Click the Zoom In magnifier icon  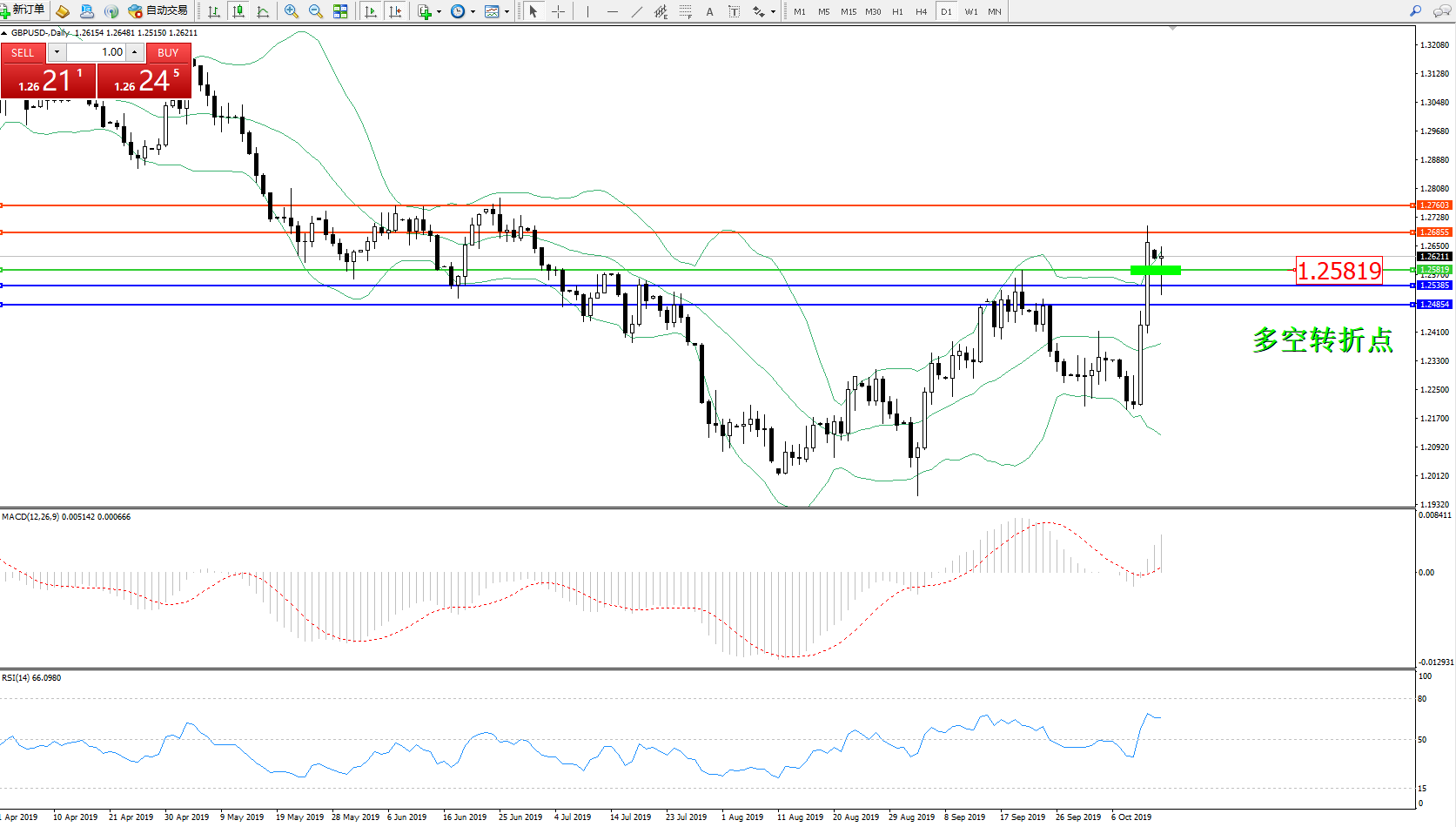click(292, 11)
